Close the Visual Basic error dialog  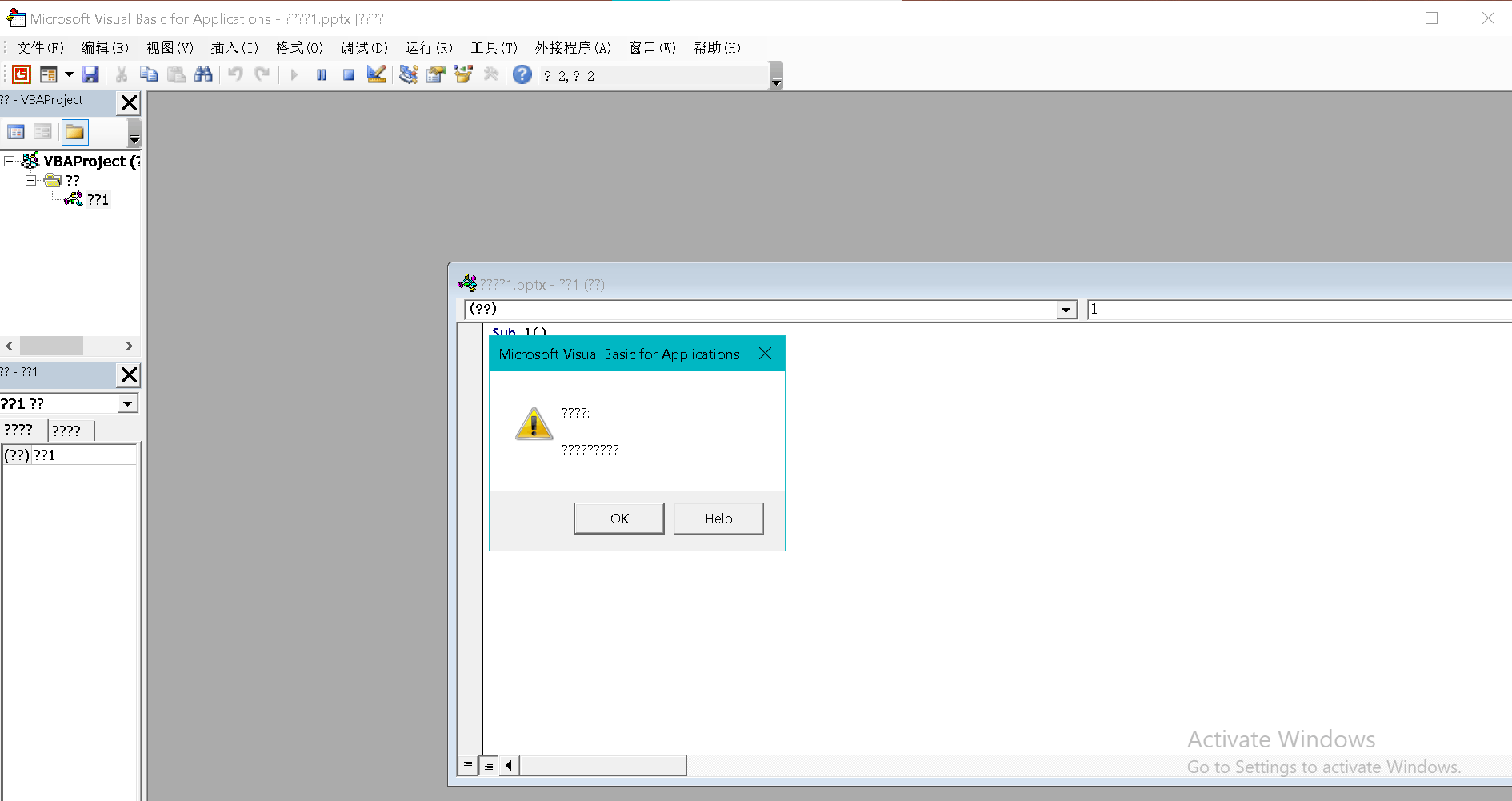click(x=766, y=354)
